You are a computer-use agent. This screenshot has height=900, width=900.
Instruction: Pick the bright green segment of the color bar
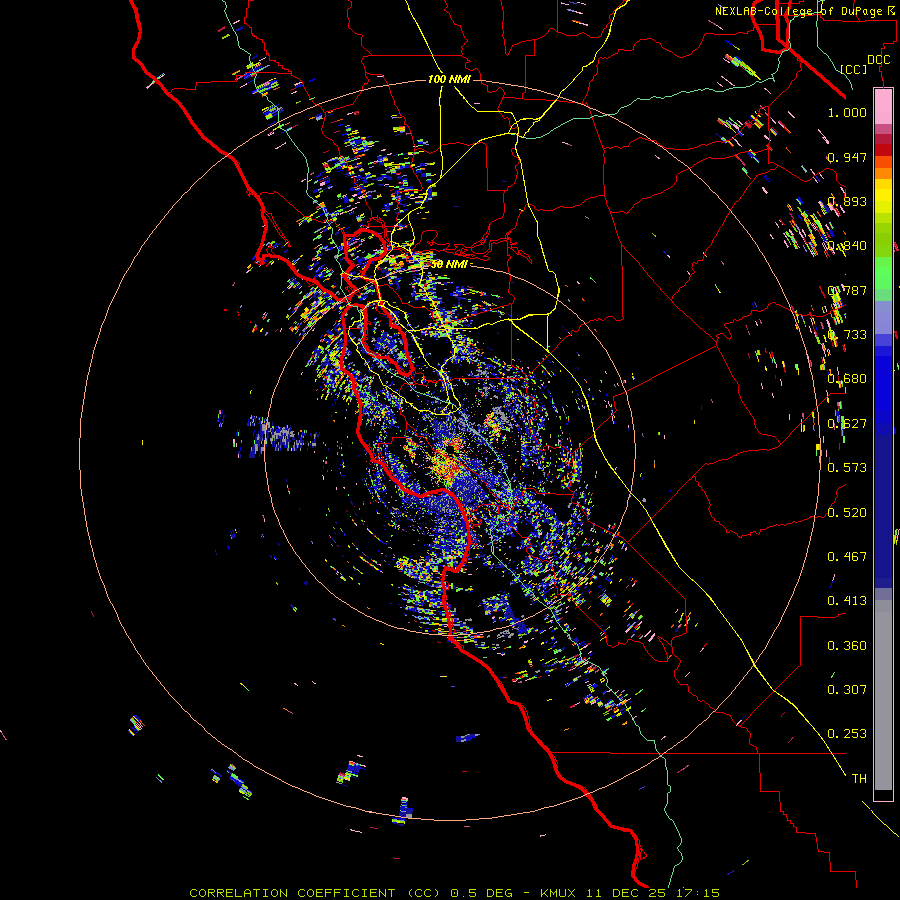point(883,273)
